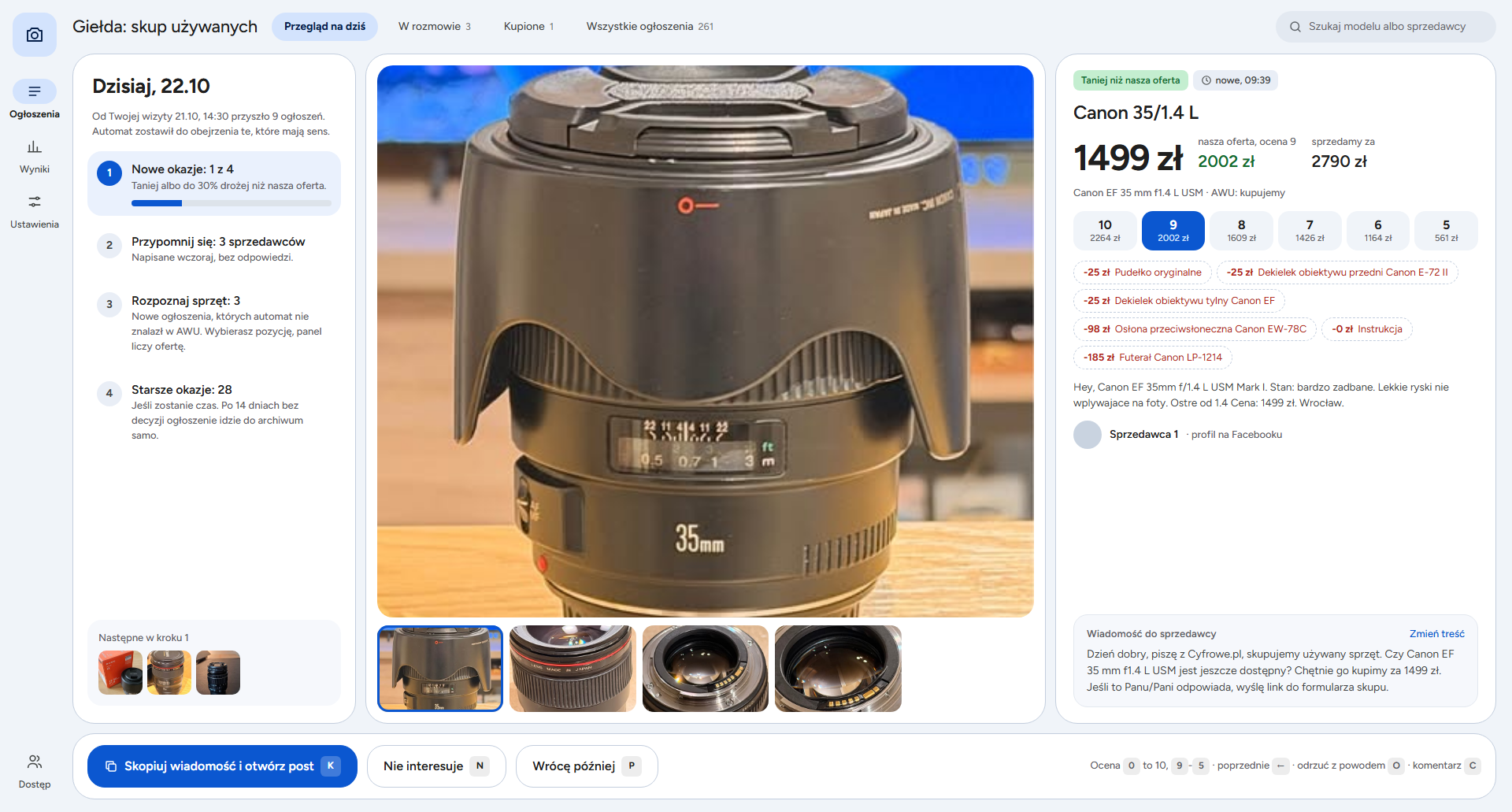Click Skopiuj wiadomość i otwórz post
Image resolution: width=1512 pixels, height=812 pixels.
pyautogui.click(x=222, y=766)
